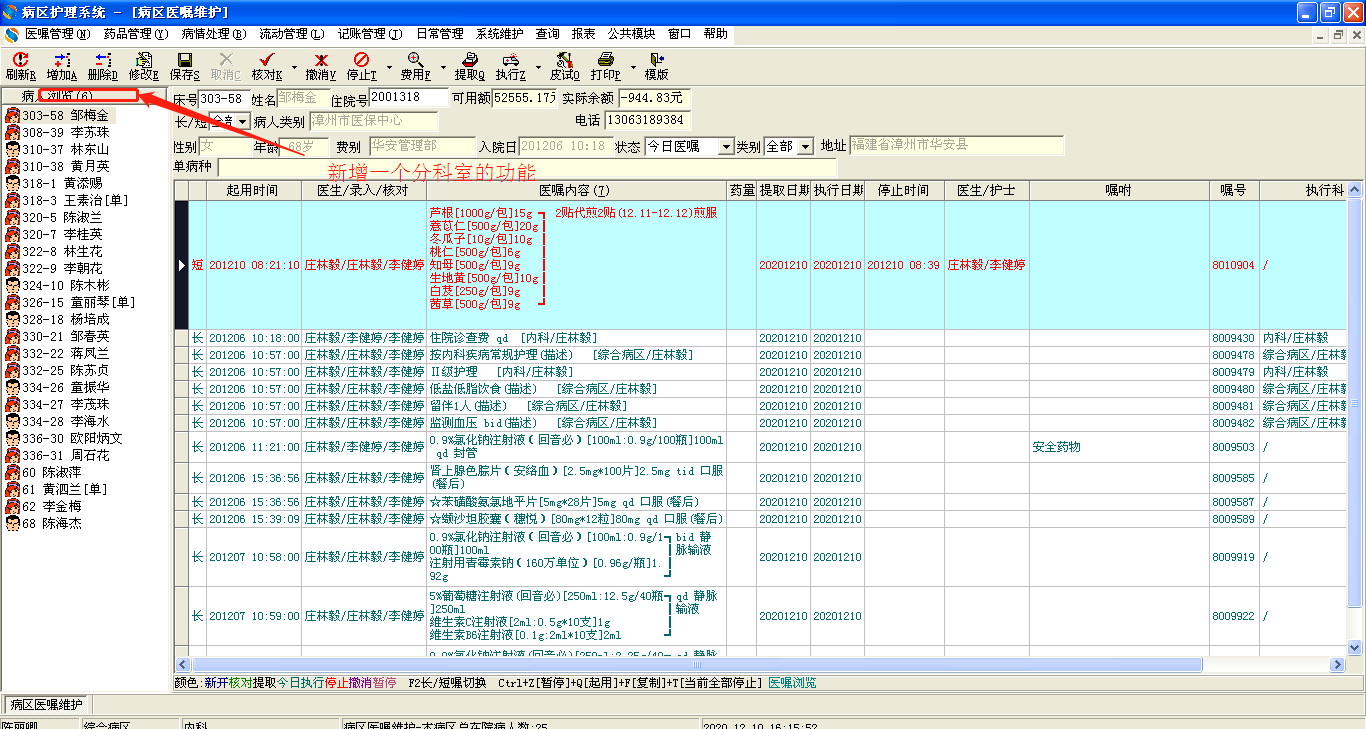
Task: Click the avatar icon beside 李苏珠
Action: pos(12,133)
